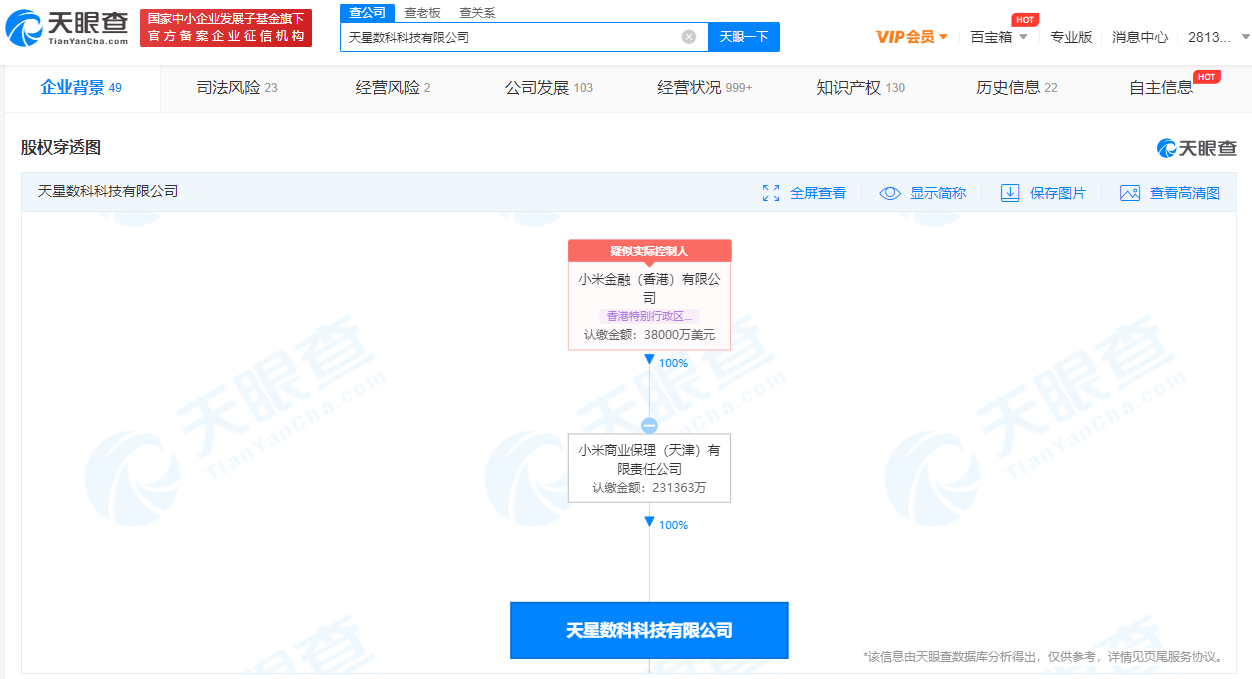Image resolution: width=1252 pixels, height=679 pixels.
Task: Toggle short names with the eye icon
Action: (890, 193)
